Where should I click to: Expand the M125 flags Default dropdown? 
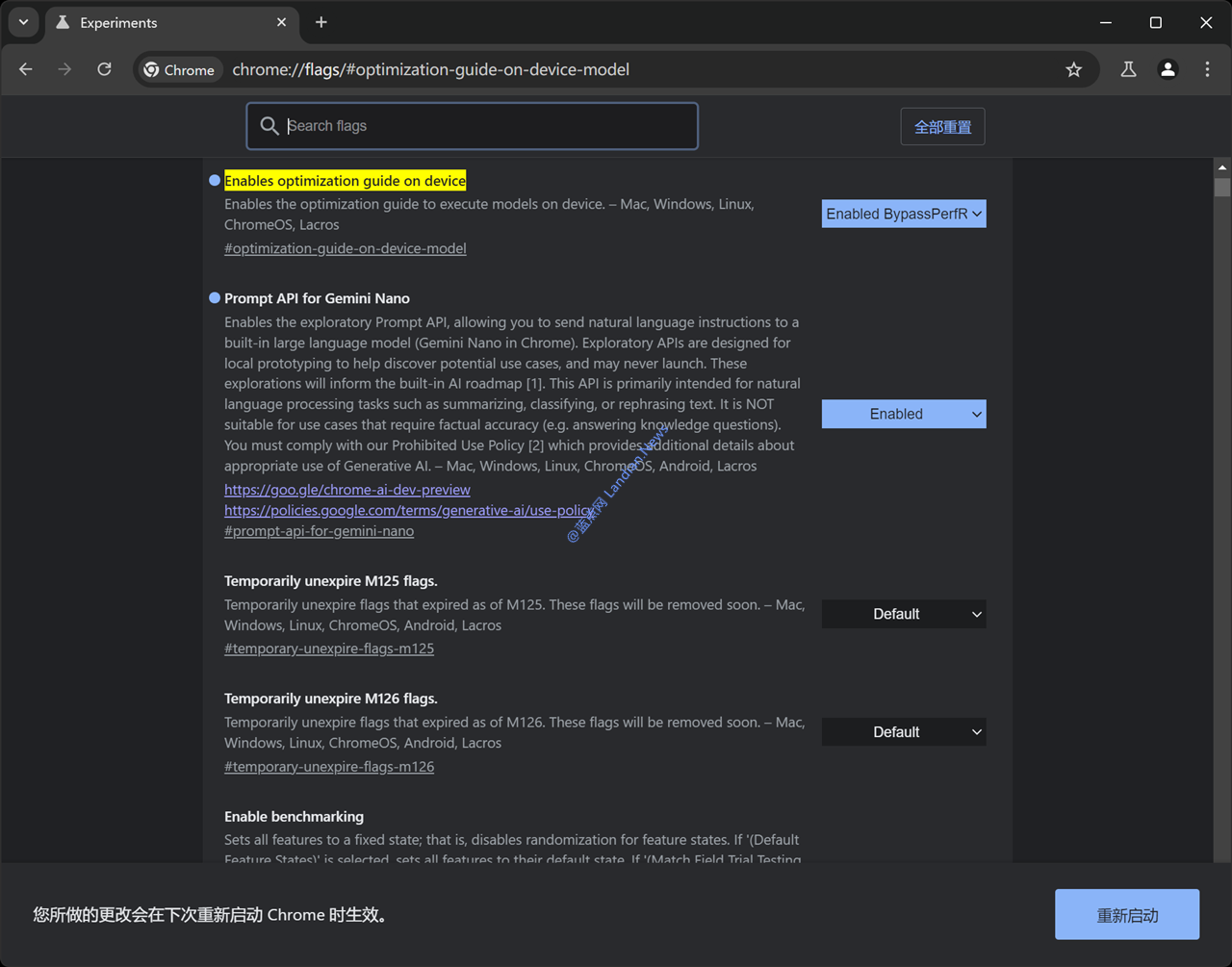903,614
